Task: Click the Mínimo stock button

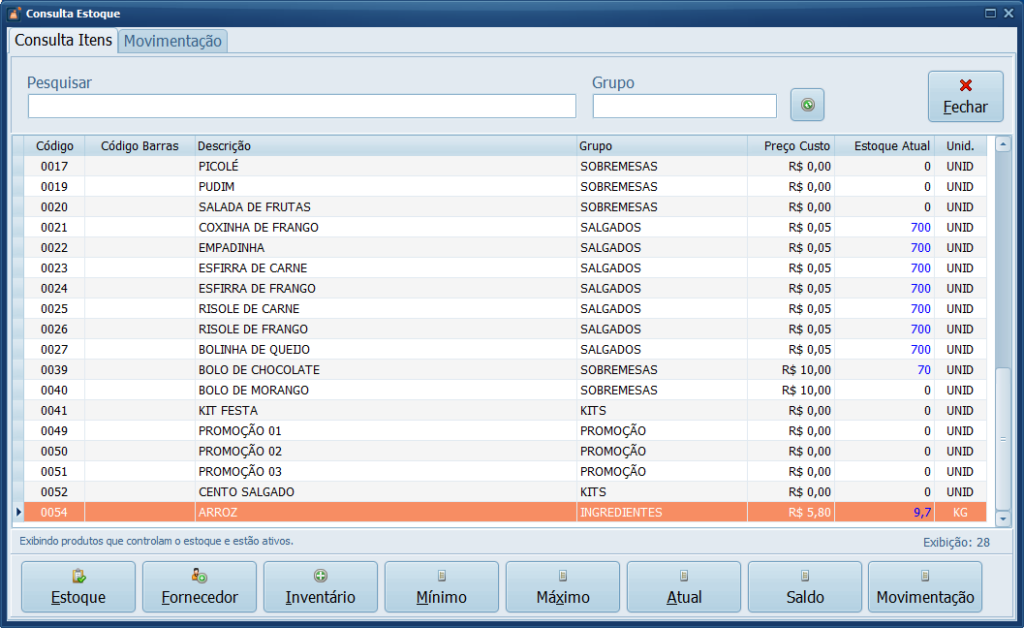Action: 441,587
